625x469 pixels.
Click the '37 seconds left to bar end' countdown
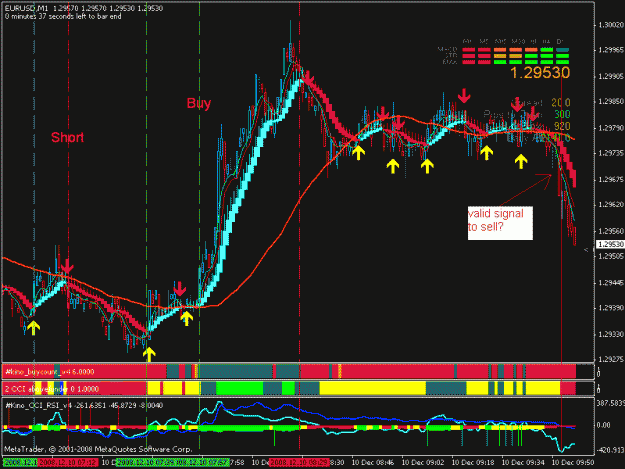(x=79, y=16)
